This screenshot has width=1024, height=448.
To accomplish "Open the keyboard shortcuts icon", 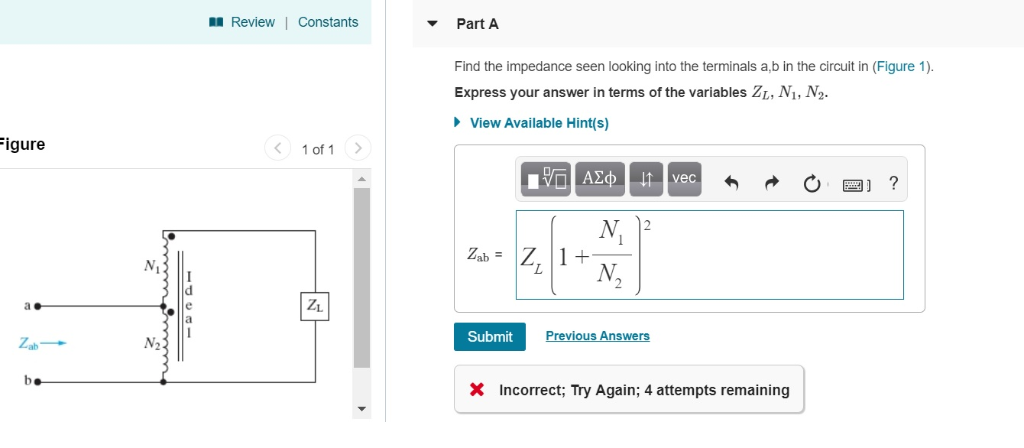I will pyautogui.click(x=856, y=186).
